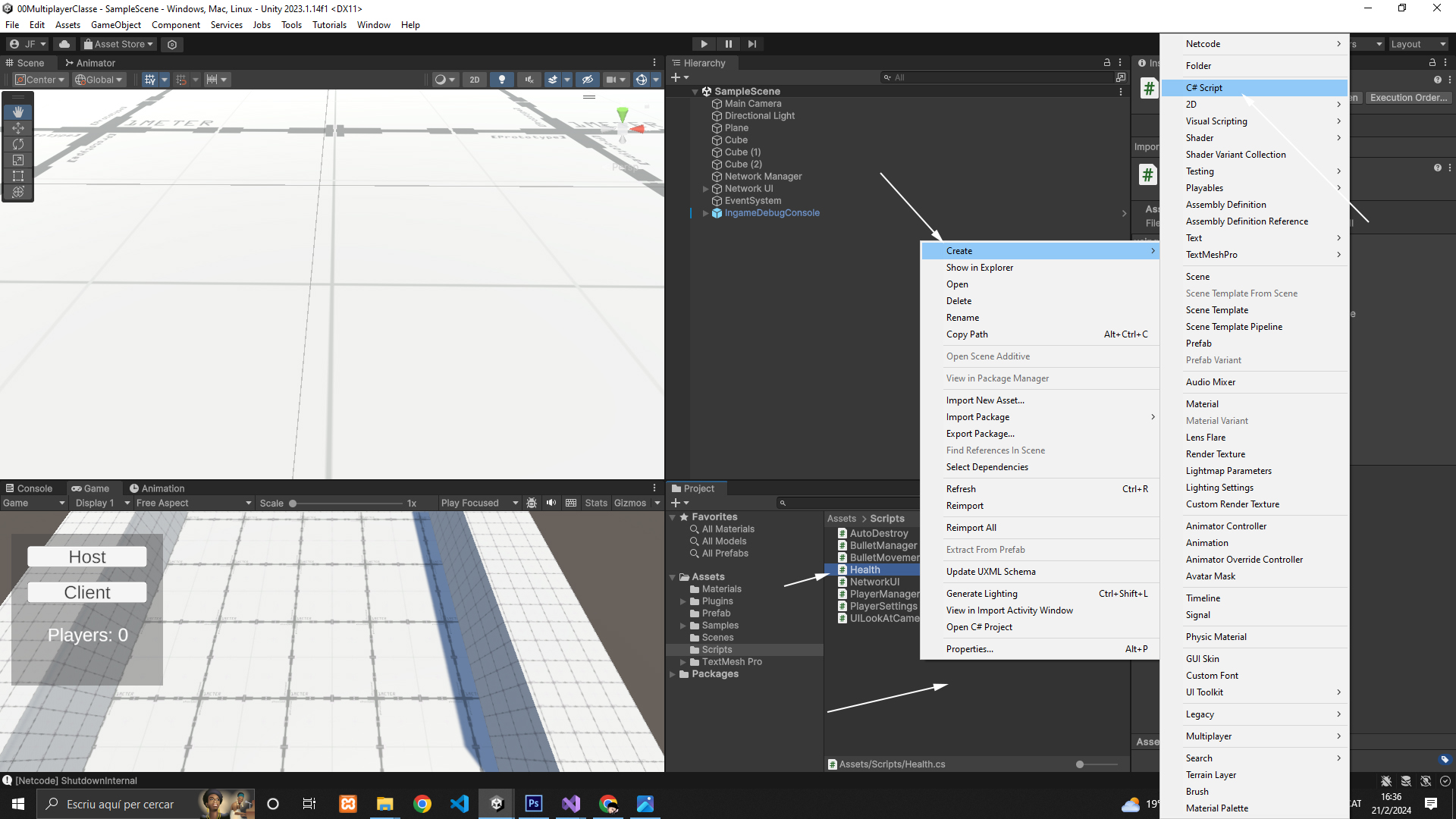Toggle scene audio mute

(529, 80)
